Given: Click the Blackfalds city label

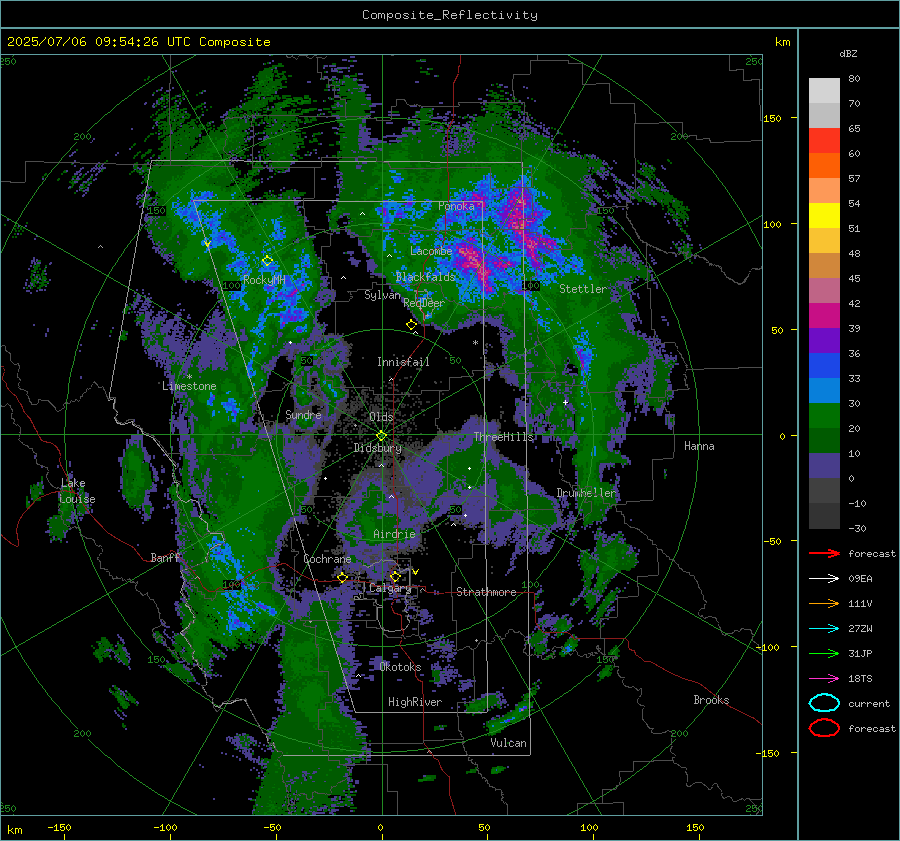Looking at the screenshot, I should [x=425, y=277].
